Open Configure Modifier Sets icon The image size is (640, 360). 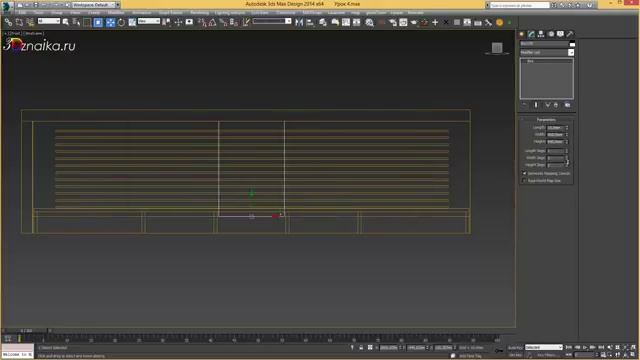tap(567, 105)
